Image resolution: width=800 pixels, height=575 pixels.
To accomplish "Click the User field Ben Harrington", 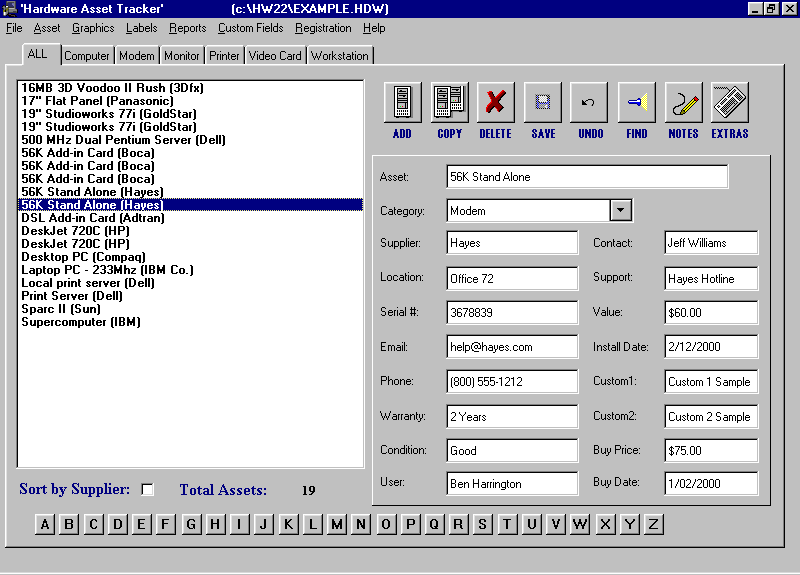I will 512,484.
